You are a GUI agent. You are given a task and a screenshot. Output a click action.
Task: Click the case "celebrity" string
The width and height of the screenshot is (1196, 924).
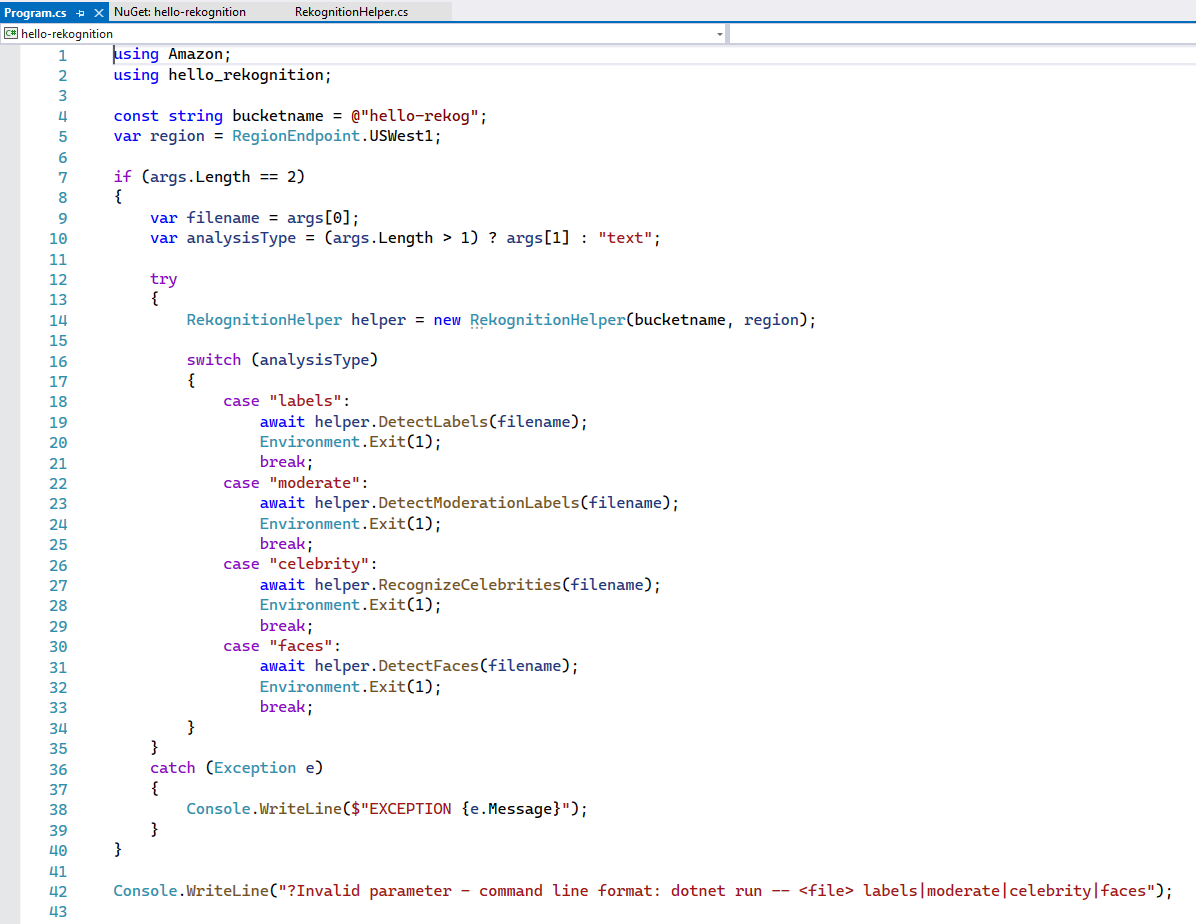tap(319, 564)
